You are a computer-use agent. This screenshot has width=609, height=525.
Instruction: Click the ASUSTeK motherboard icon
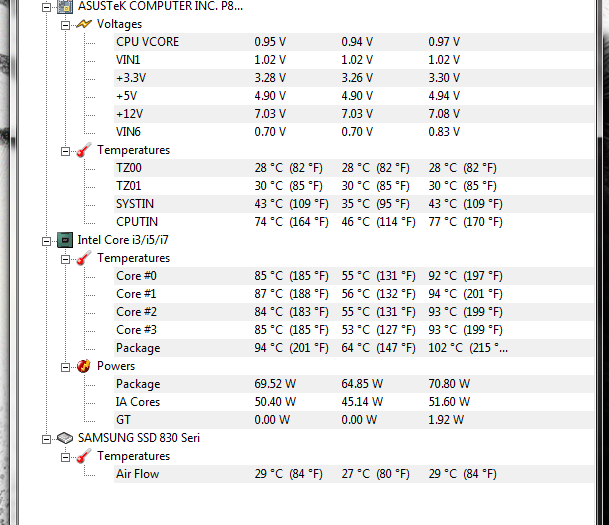(x=65, y=7)
